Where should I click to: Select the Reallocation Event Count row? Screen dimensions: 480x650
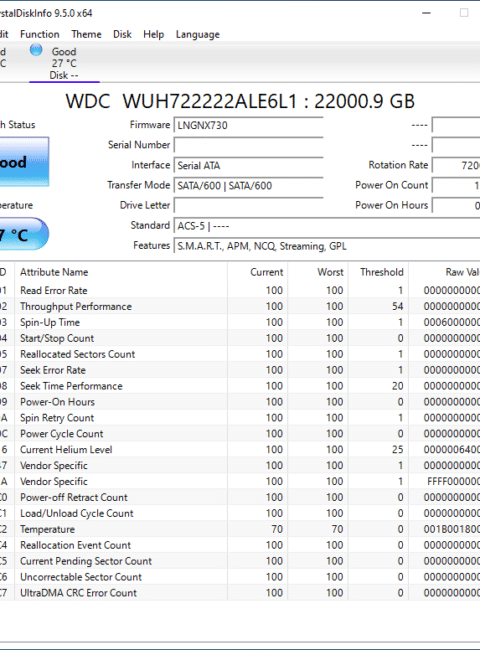coord(240,545)
